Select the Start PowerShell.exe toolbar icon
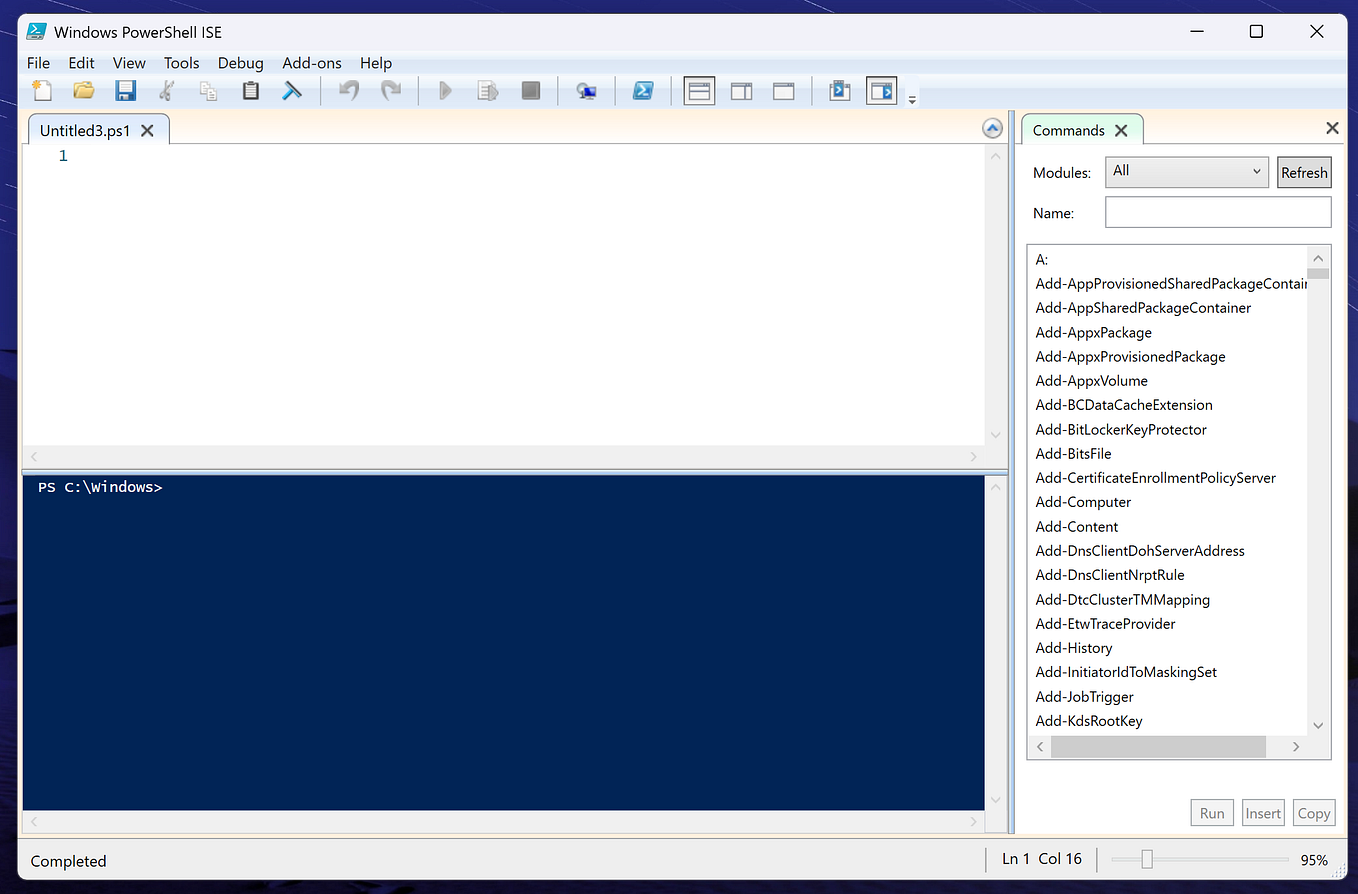Screen dimensions: 1358x894 coord(643,90)
